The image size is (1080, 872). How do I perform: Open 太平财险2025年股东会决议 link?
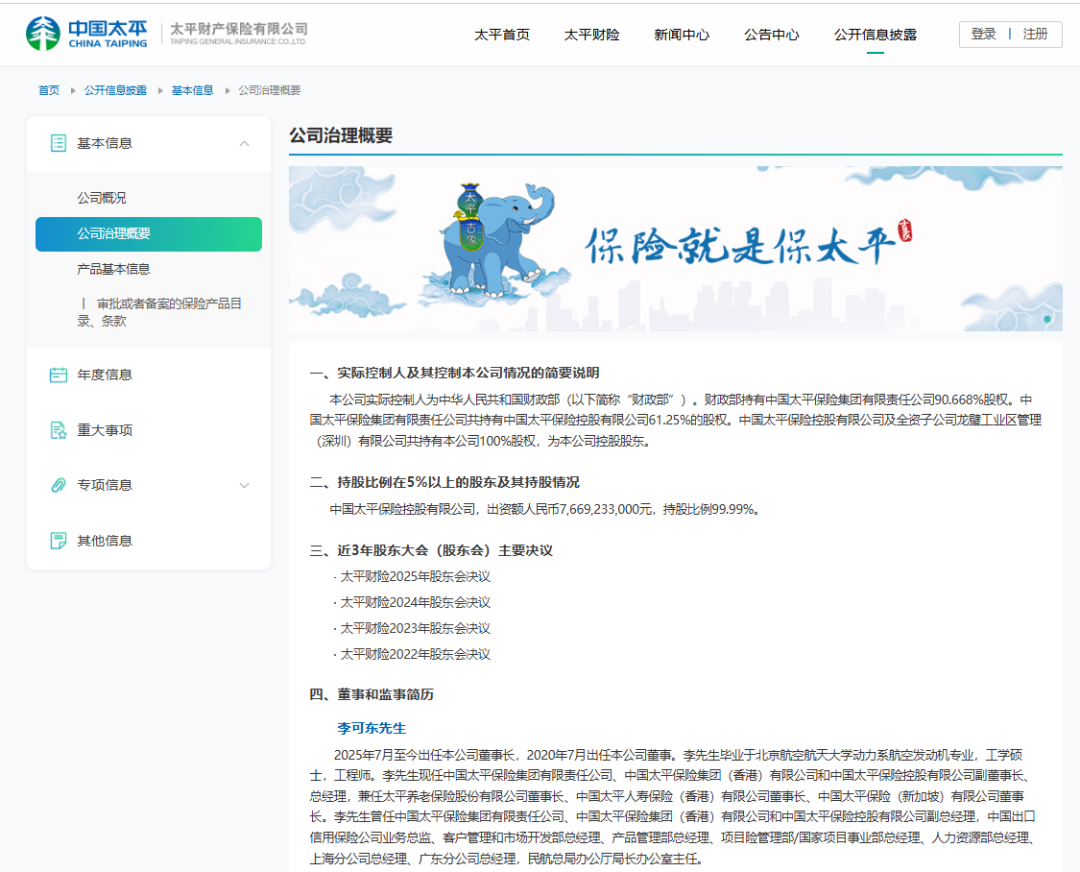click(x=415, y=577)
